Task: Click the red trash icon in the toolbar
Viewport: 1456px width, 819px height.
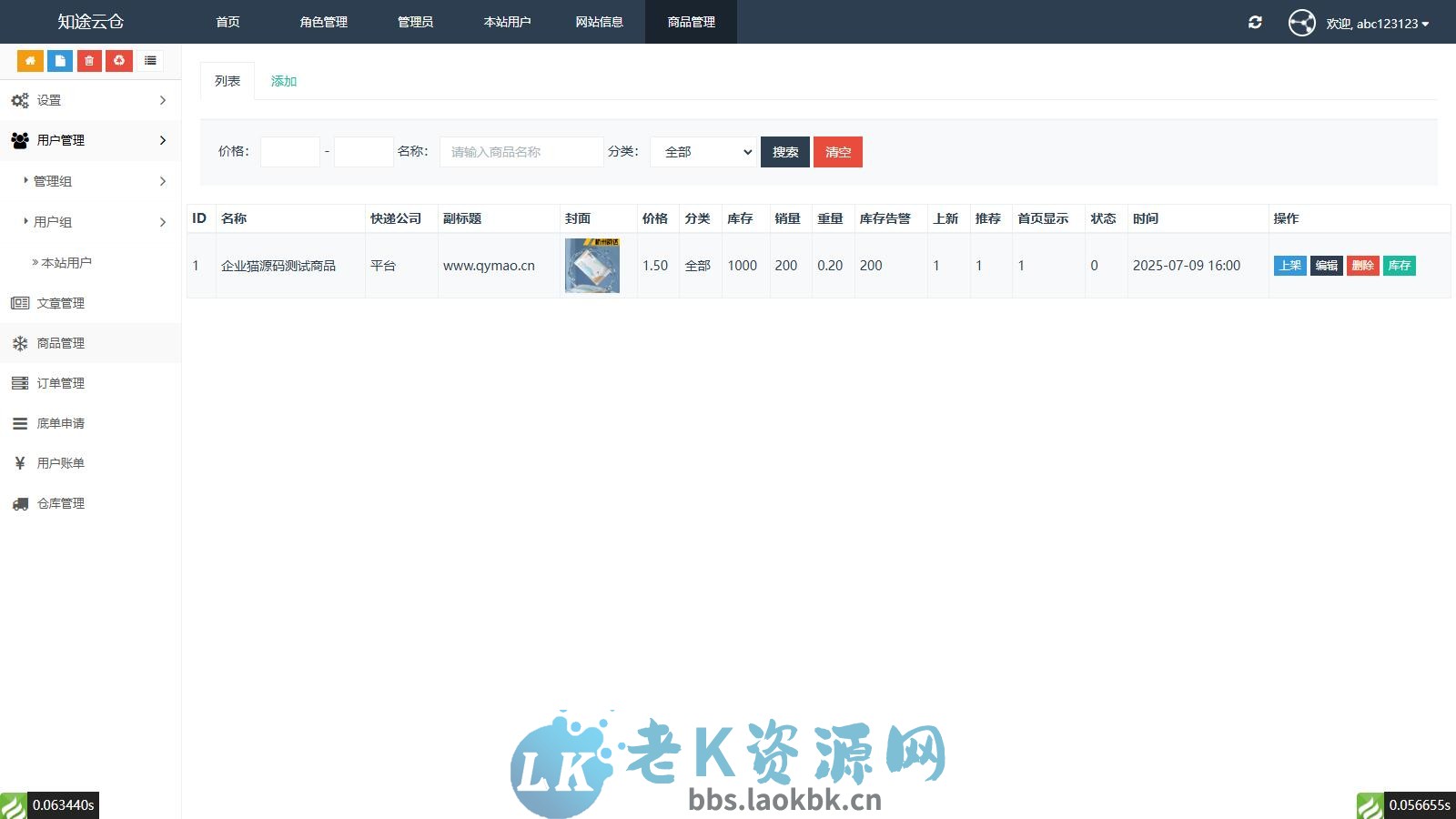Action: click(88, 60)
